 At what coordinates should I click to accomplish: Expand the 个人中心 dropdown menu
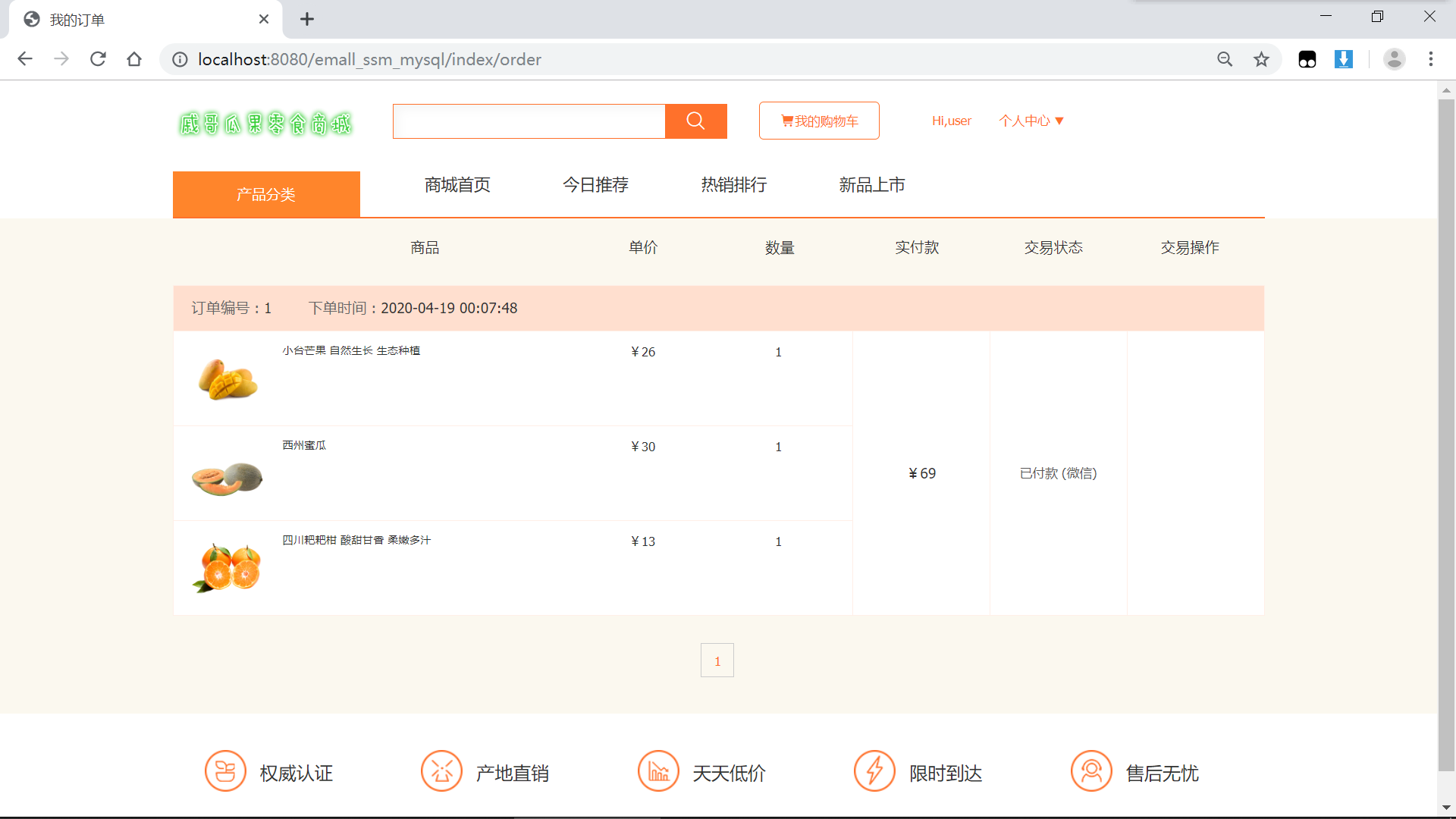1031,121
